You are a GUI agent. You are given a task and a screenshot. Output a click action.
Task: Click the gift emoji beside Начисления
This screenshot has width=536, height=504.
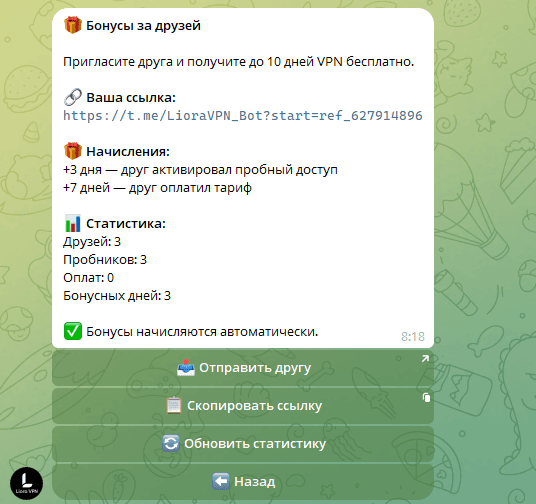(73, 151)
